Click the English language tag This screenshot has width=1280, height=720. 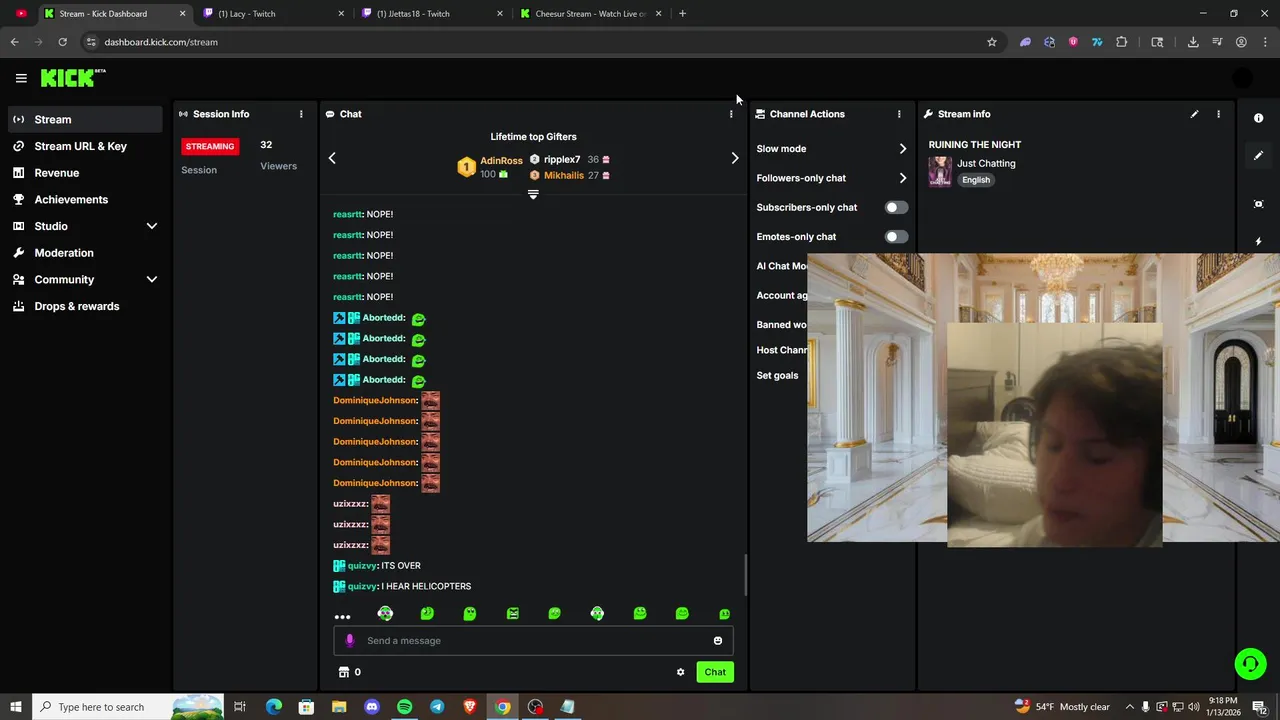point(976,180)
